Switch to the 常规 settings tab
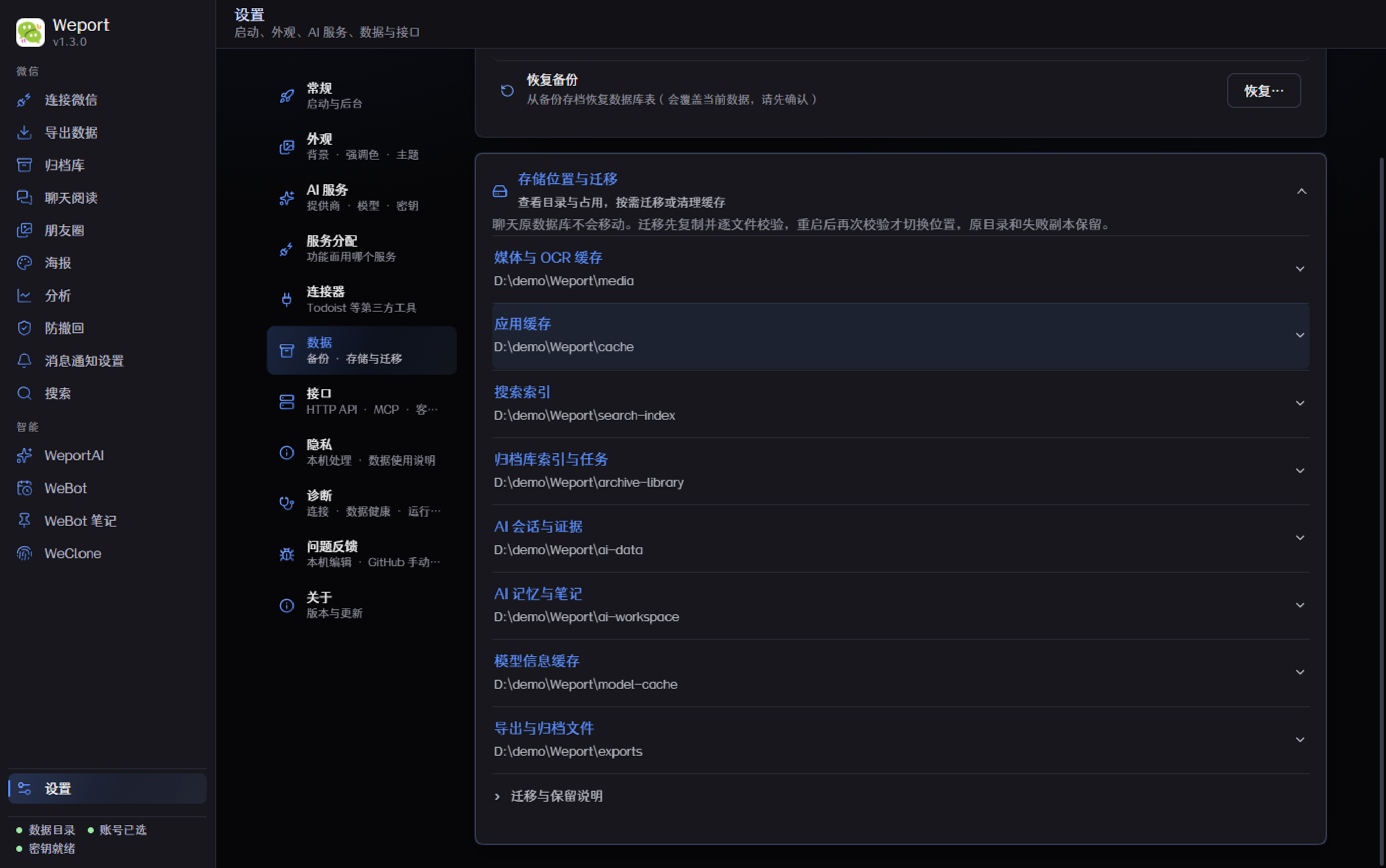 [362, 96]
